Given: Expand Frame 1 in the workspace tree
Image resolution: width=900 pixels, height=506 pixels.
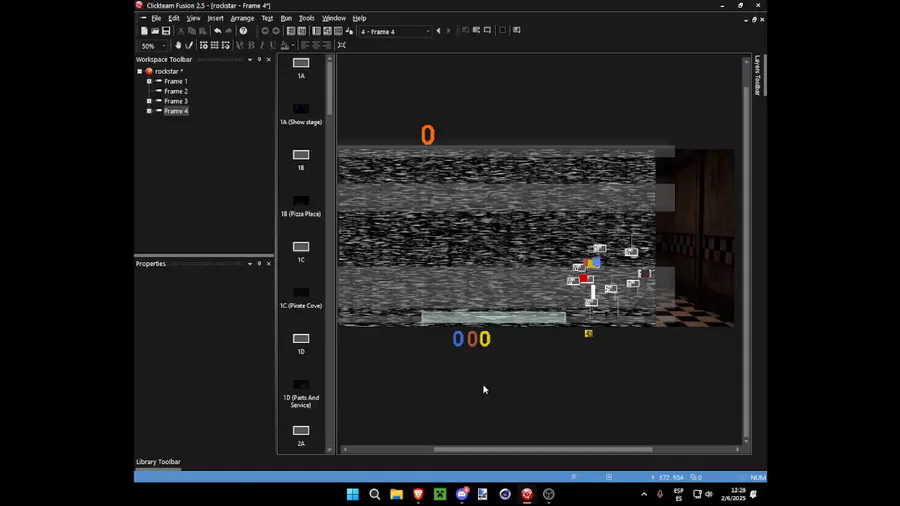Looking at the screenshot, I should [149, 81].
